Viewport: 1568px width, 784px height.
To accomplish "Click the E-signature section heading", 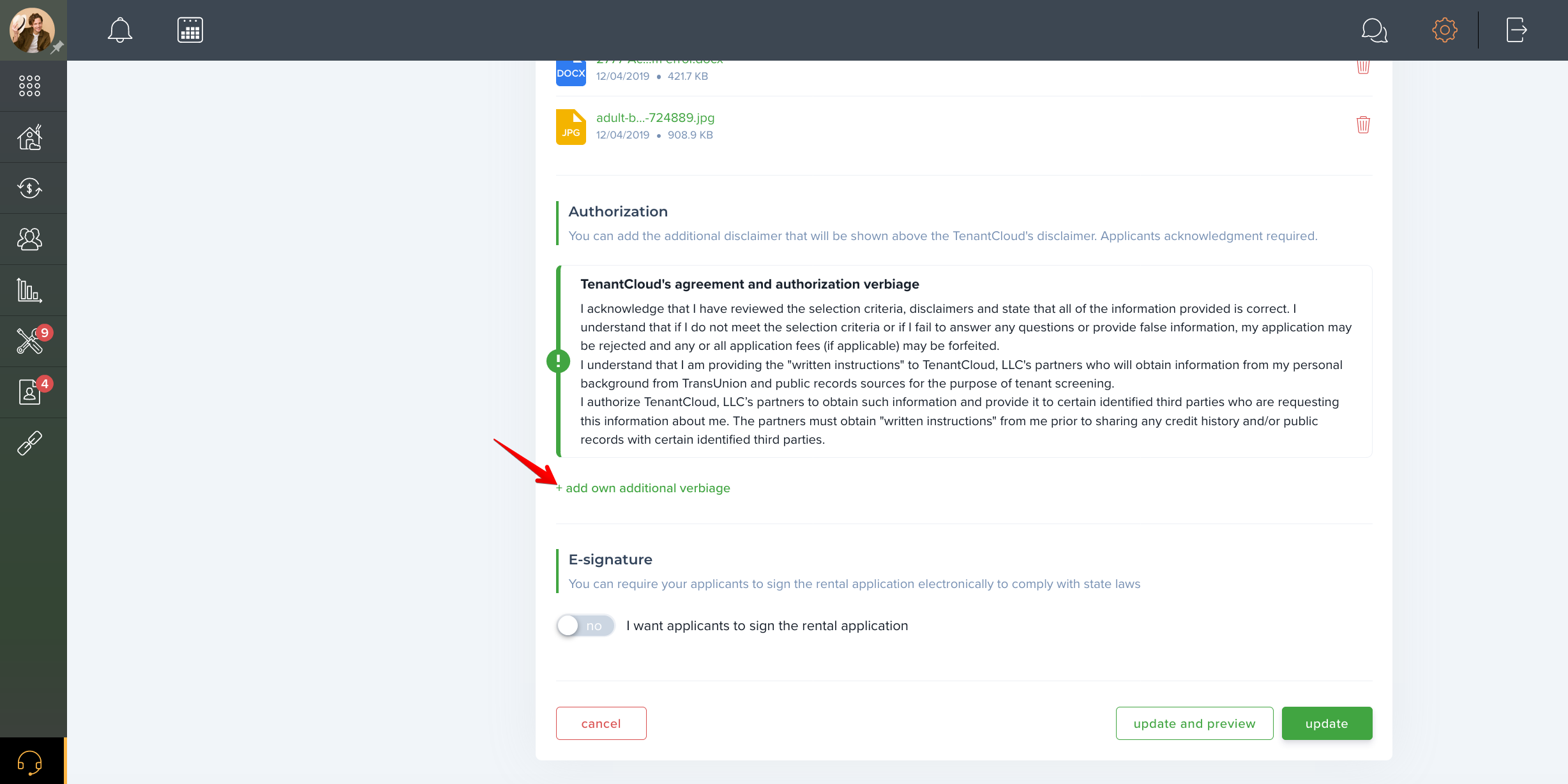I will (x=610, y=559).
